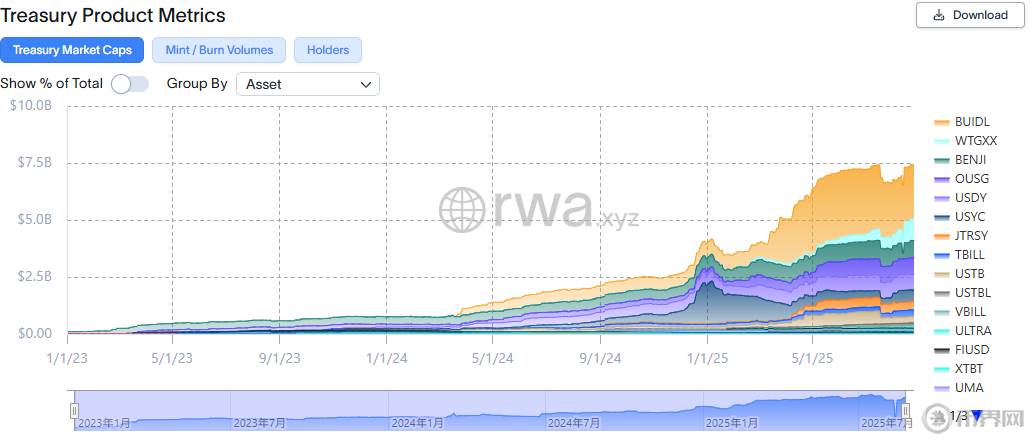1035x446 pixels.
Task: Go to next legend page arrow
Action: click(977, 415)
